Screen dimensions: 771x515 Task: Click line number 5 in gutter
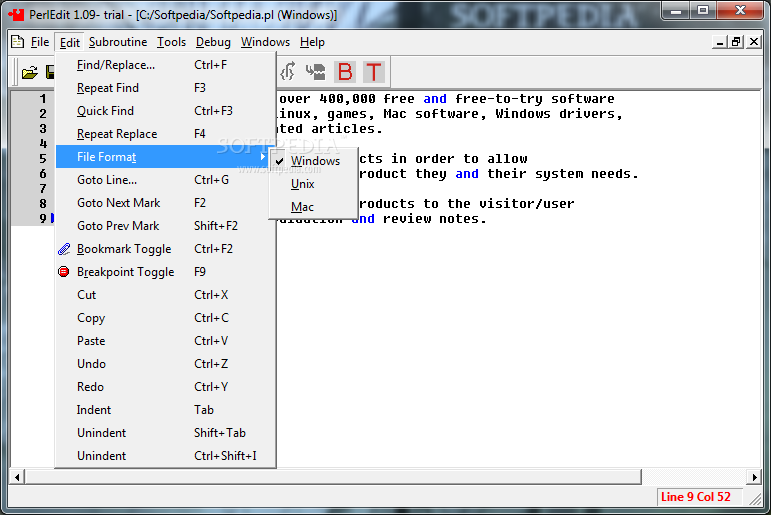coord(43,159)
